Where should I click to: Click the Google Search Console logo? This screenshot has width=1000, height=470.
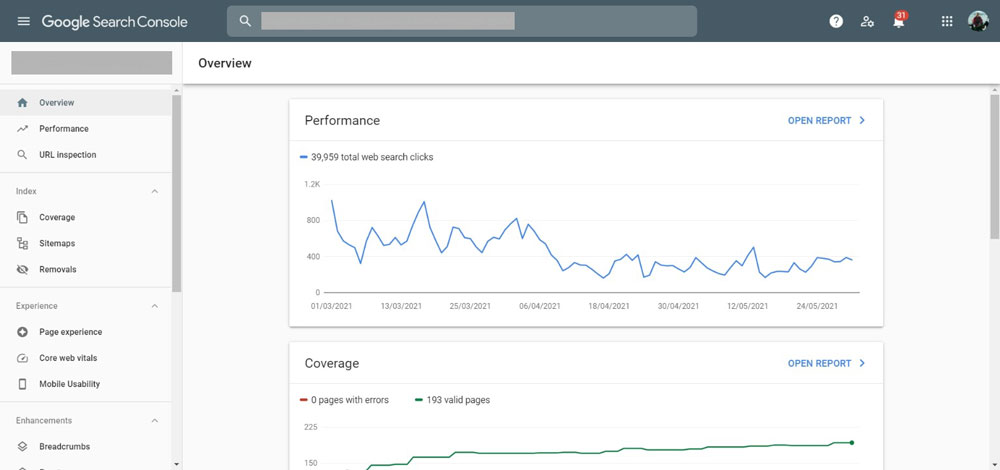[x=115, y=22]
